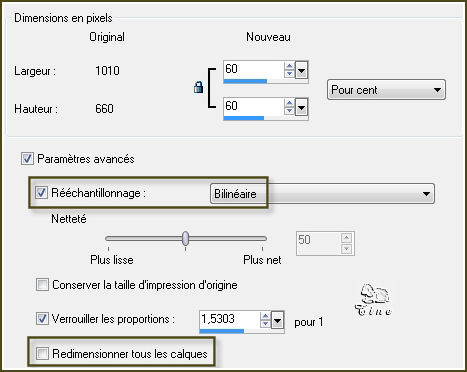The image size is (467, 372).
Task: Uncheck Verrouiller les proportions checkbox
Action: click(42, 319)
